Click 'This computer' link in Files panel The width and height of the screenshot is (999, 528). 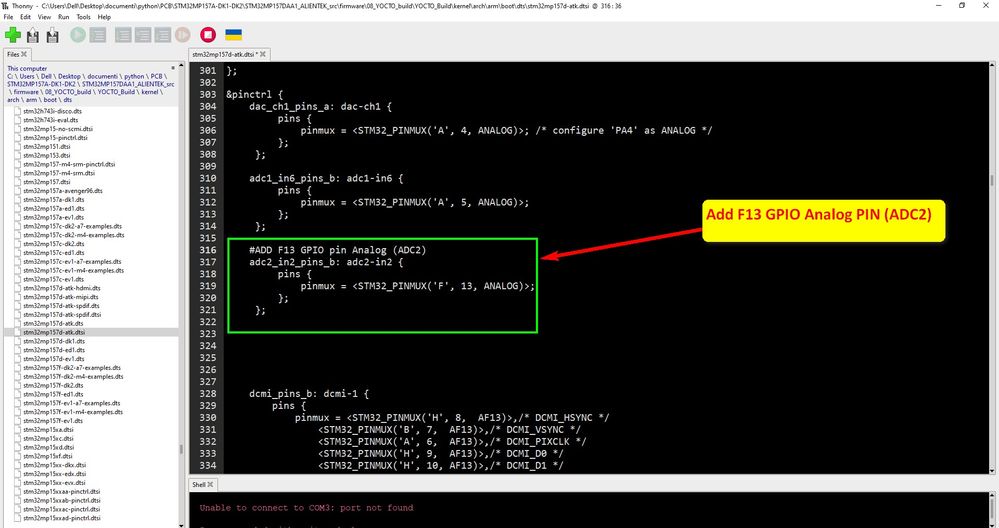(x=27, y=69)
